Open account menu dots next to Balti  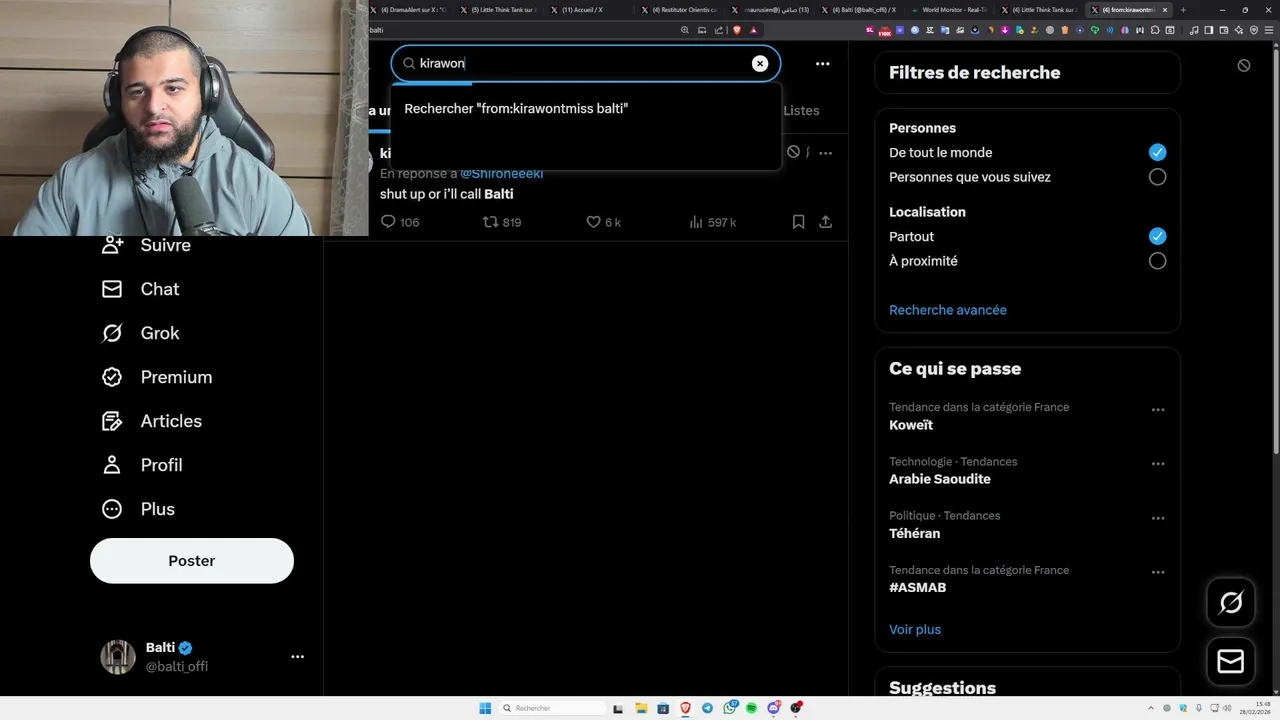[297, 657]
